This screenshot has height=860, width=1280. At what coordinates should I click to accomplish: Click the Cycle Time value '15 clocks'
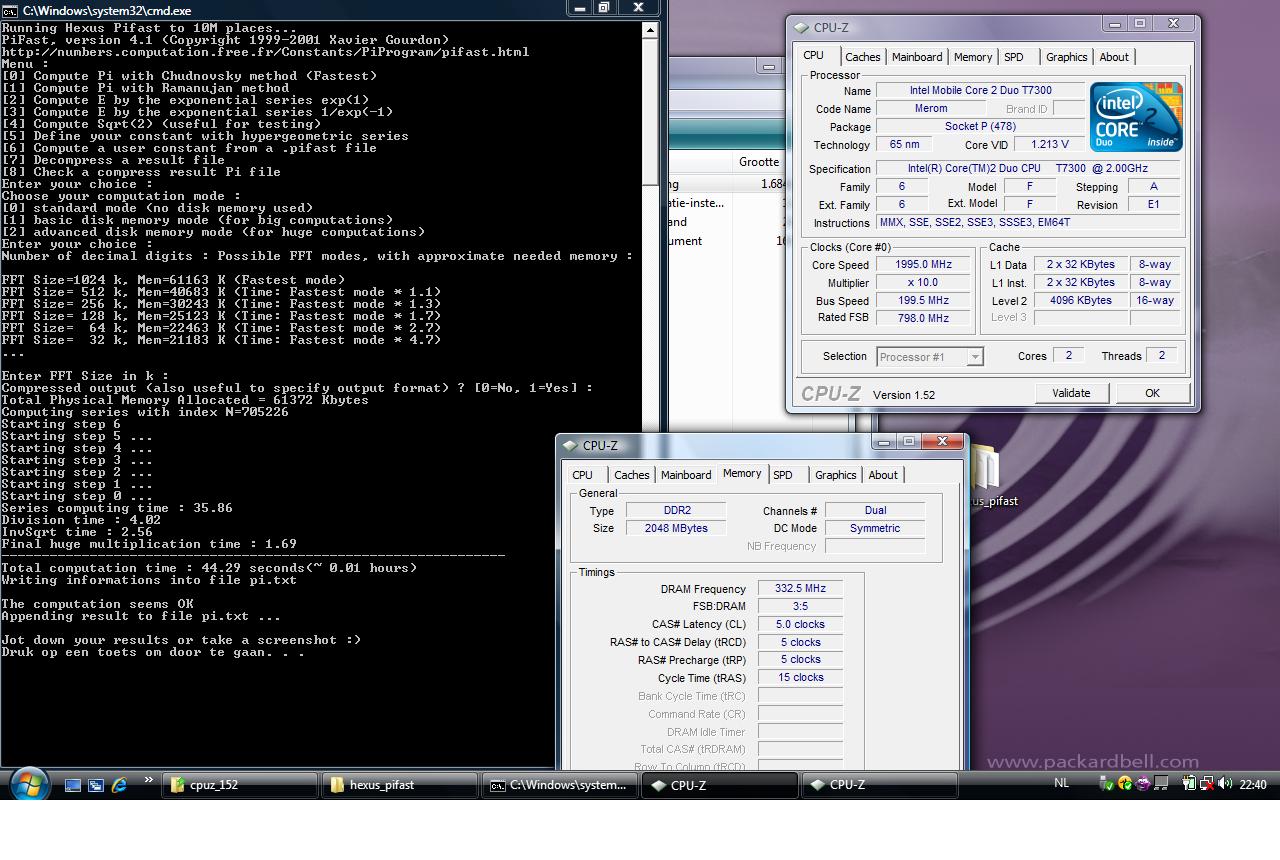(x=800, y=677)
